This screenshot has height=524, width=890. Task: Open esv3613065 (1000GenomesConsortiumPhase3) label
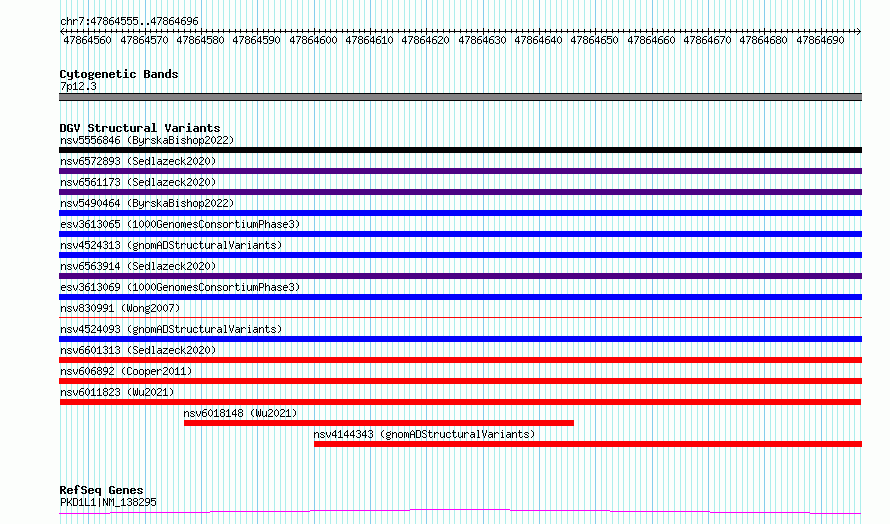pyautogui.click(x=180, y=224)
